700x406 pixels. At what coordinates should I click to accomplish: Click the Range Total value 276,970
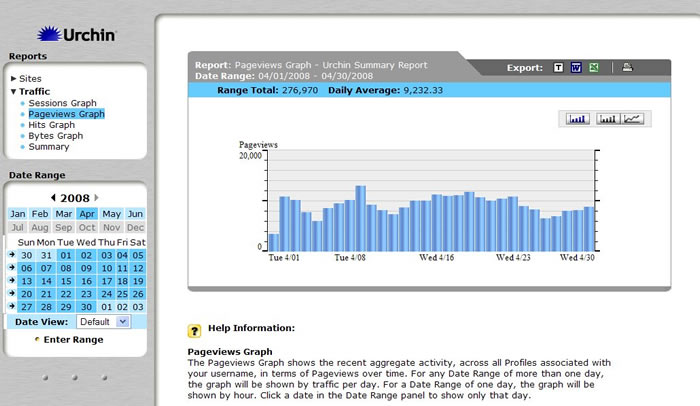(x=300, y=90)
